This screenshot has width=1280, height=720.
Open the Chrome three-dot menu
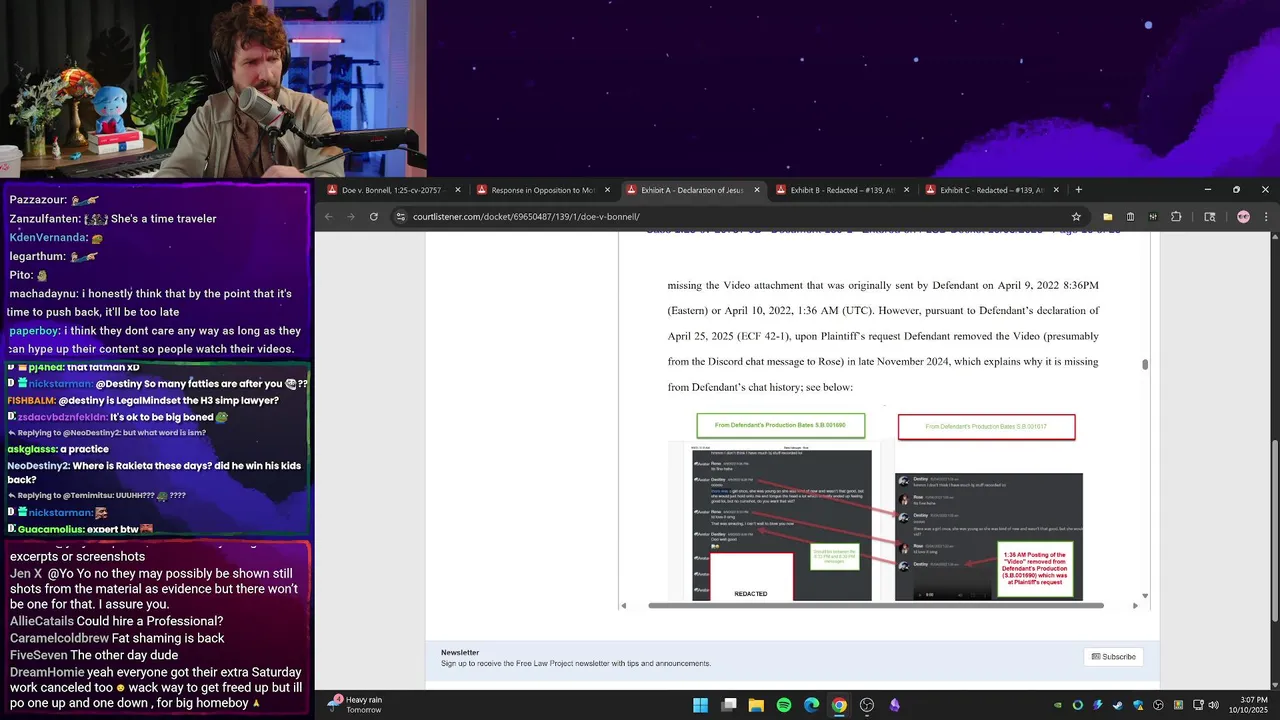pyautogui.click(x=1266, y=216)
